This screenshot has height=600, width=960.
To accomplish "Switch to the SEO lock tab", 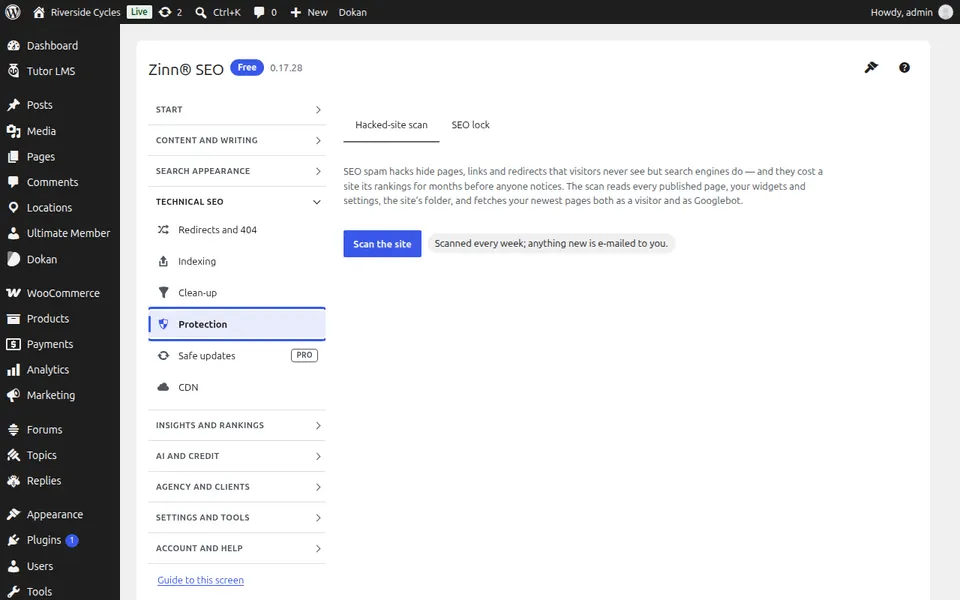I will coord(470,125).
